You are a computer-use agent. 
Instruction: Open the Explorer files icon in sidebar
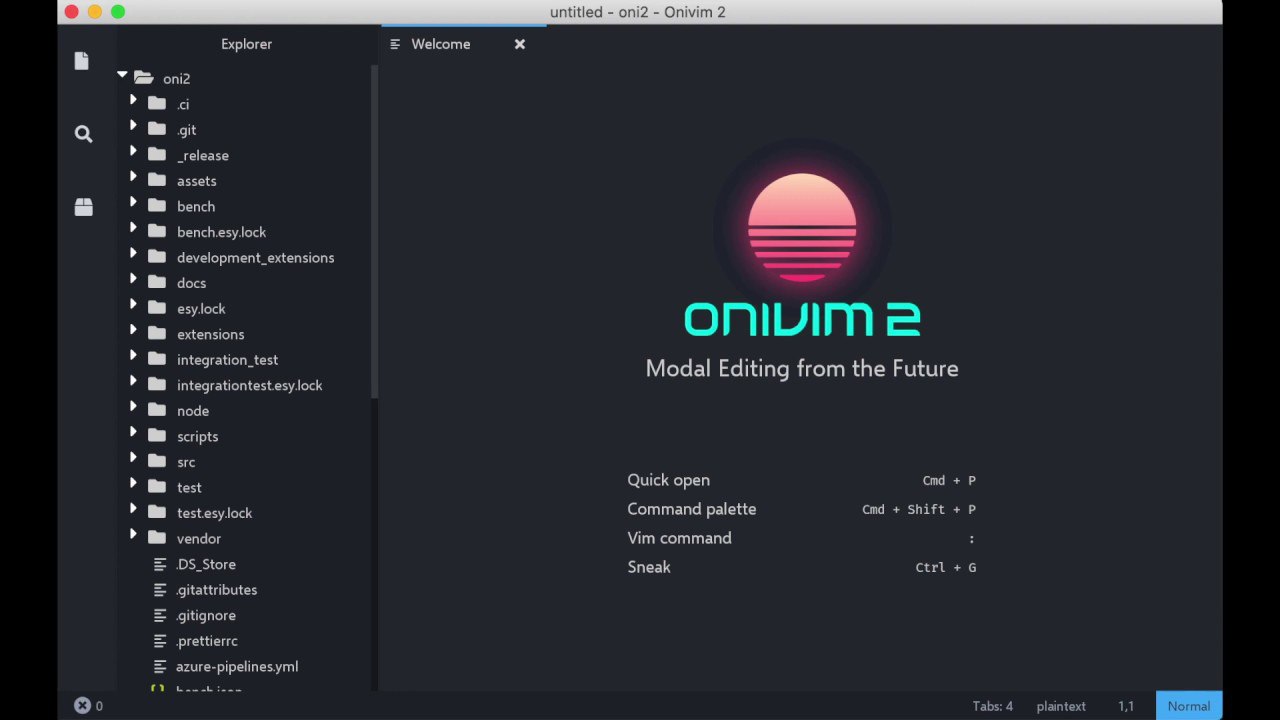click(x=82, y=61)
